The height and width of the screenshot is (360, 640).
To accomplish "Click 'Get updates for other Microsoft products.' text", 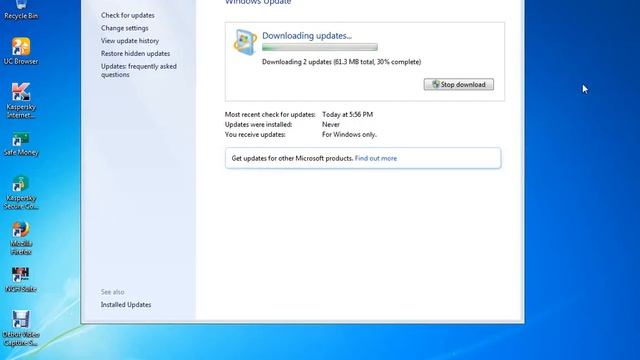I will click(292, 158).
